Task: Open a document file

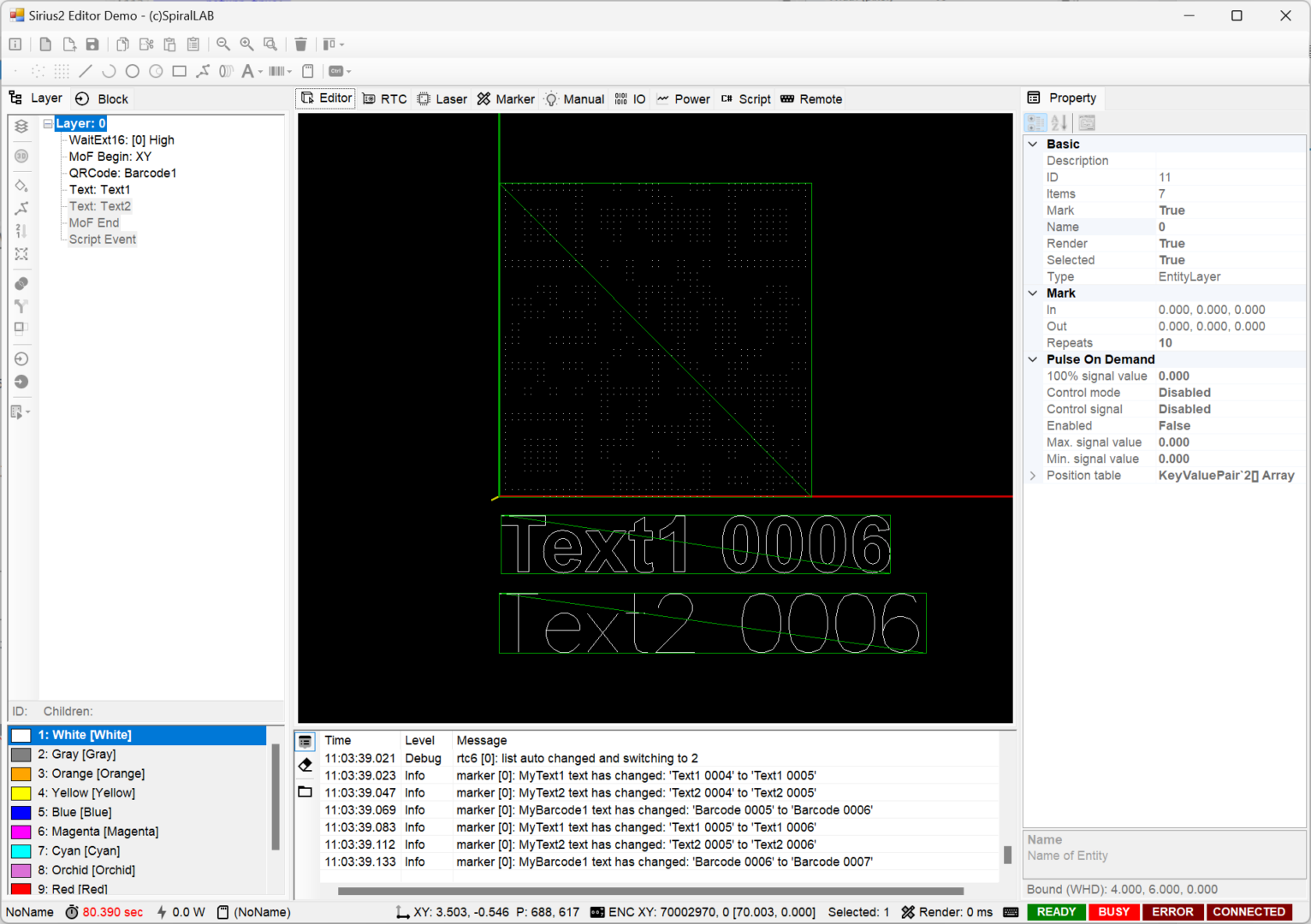Action: [x=69, y=44]
